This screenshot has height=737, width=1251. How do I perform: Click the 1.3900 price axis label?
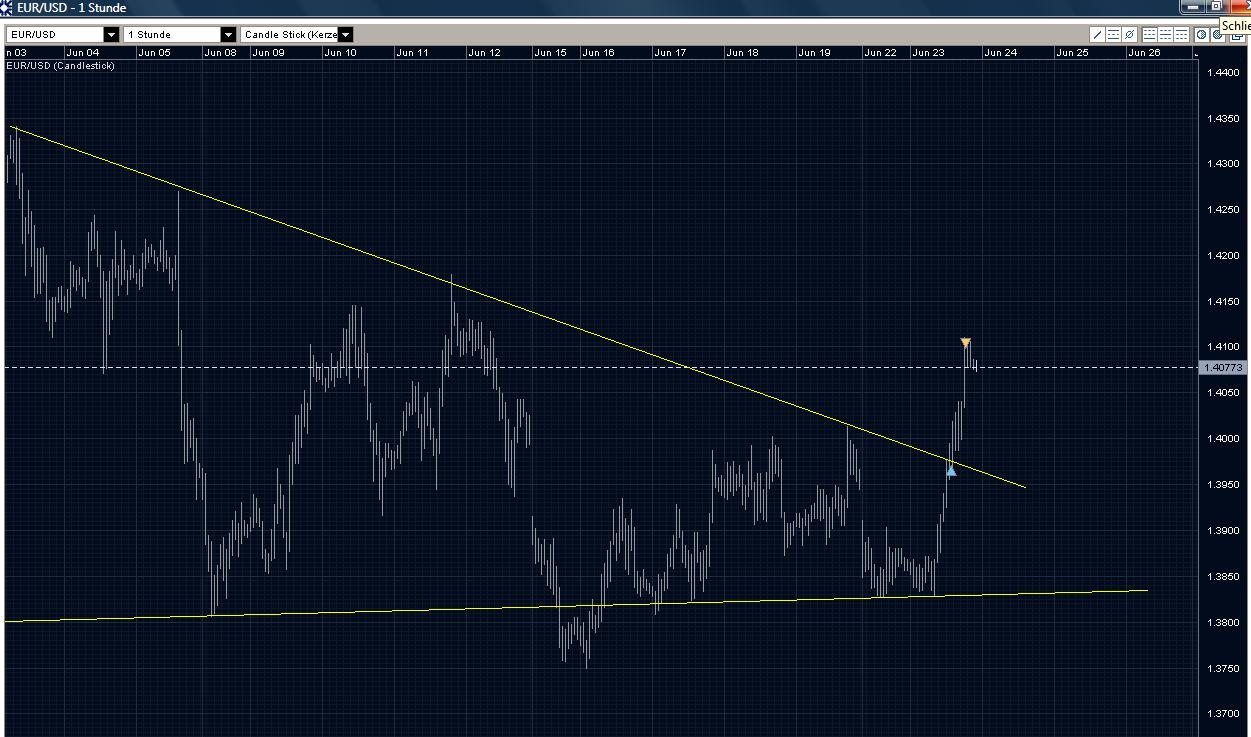(1225, 531)
